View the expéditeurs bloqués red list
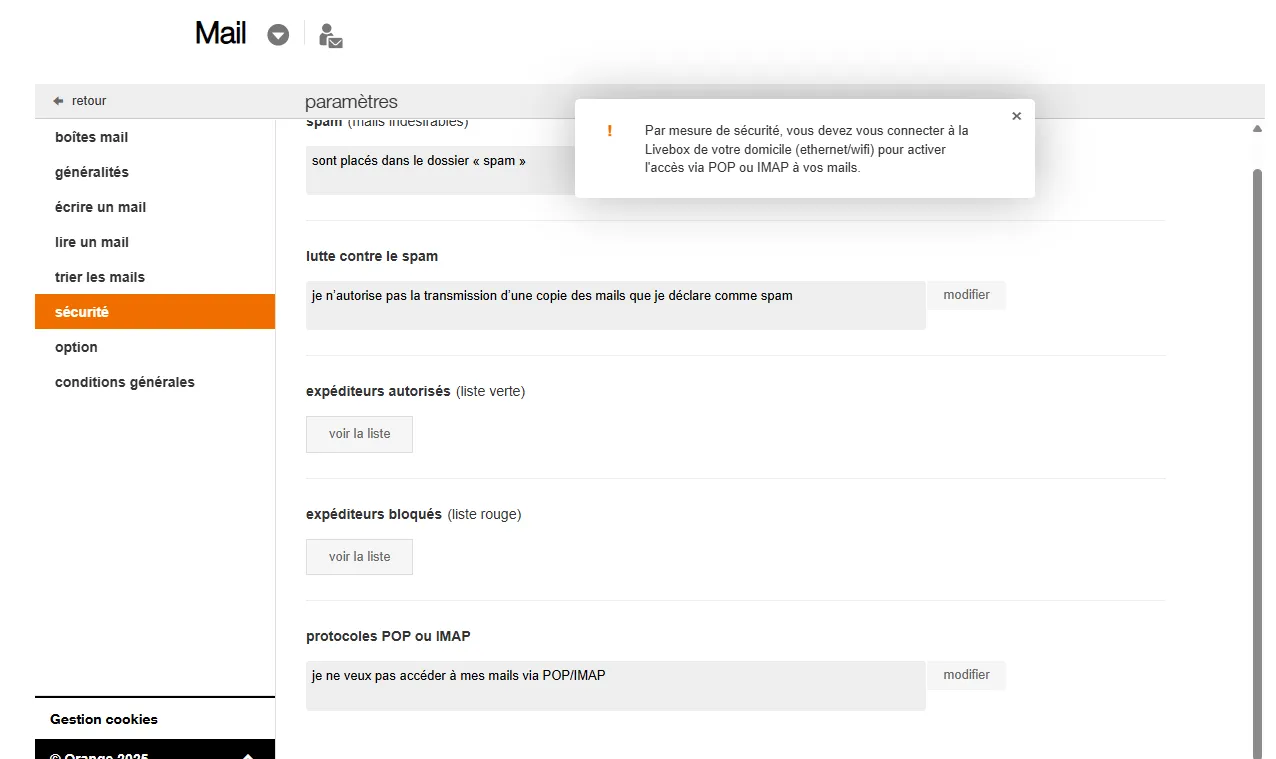Screen dimensions: 1276x759 (x=359, y=557)
